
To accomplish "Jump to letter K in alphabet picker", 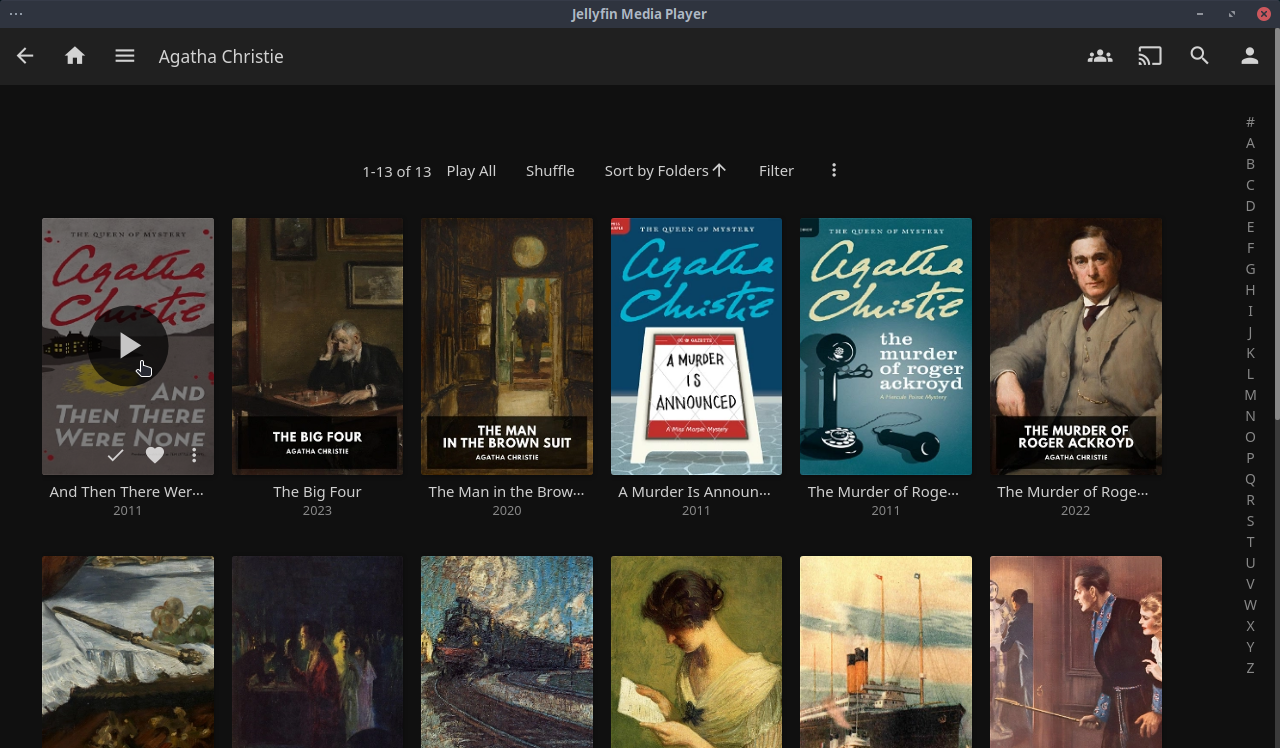I will pyautogui.click(x=1250, y=353).
